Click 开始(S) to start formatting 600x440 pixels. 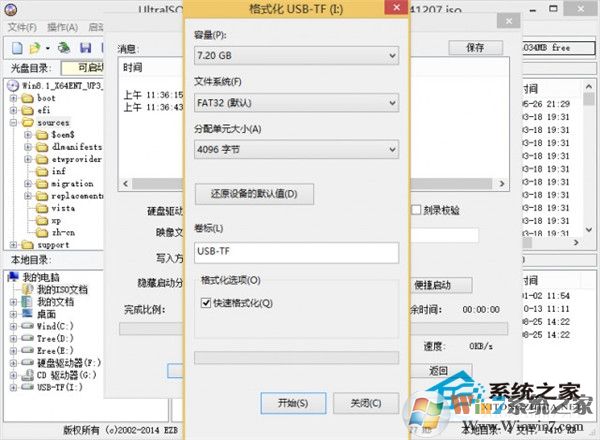coord(293,403)
